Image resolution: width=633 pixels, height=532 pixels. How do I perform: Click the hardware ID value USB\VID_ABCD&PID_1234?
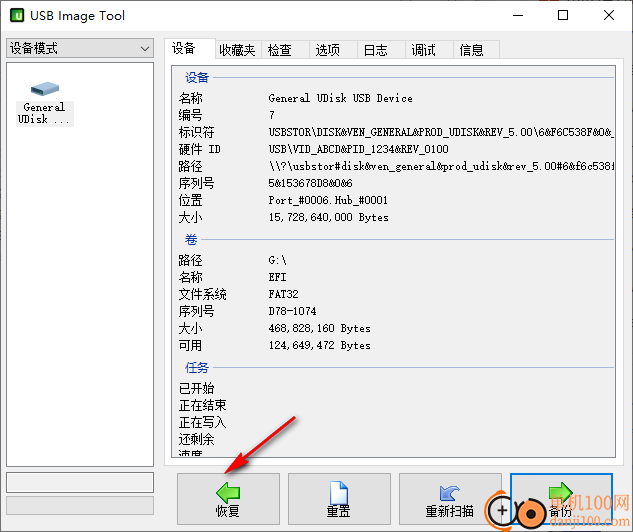[358, 149]
